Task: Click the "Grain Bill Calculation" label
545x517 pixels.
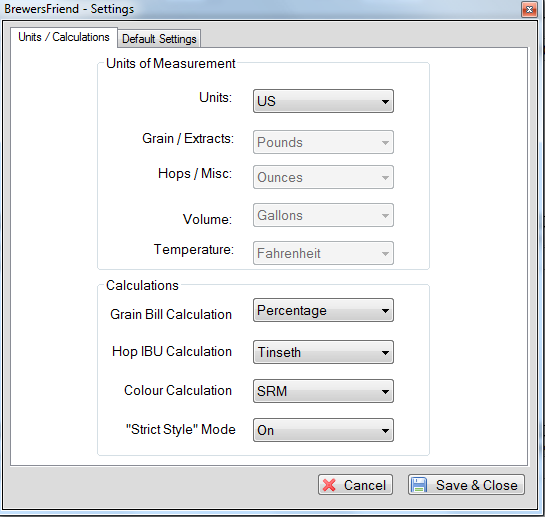Action: [x=171, y=314]
